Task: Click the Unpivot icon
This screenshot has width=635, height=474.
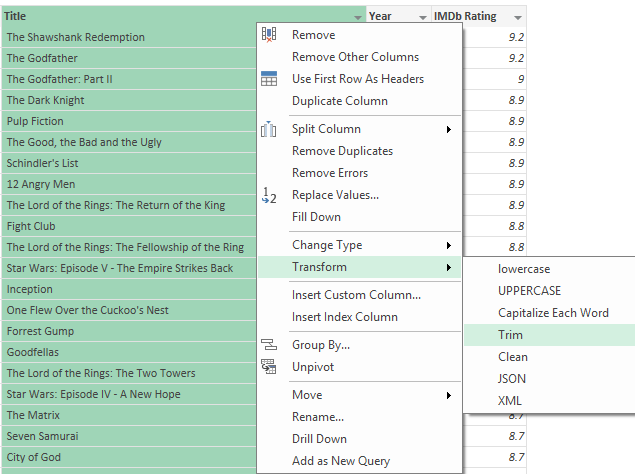Action: point(269,367)
